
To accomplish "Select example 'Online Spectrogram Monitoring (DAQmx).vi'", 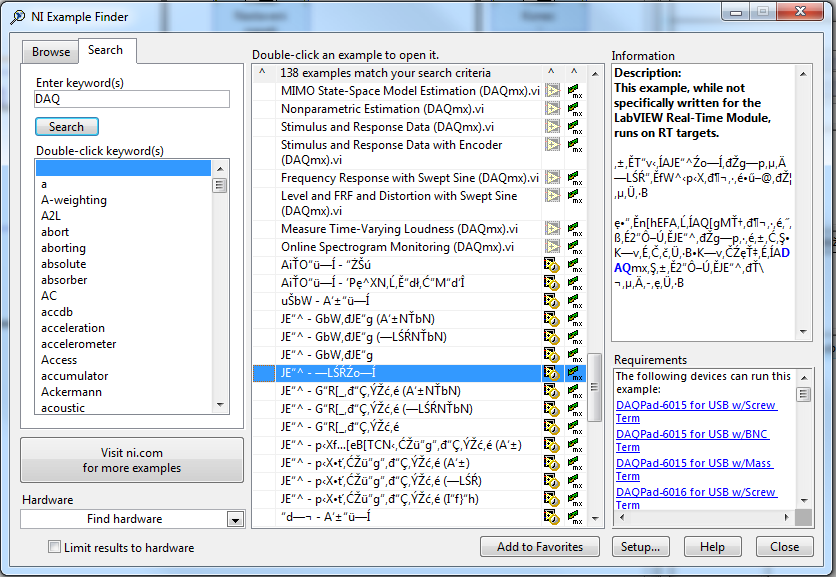I will [397, 247].
